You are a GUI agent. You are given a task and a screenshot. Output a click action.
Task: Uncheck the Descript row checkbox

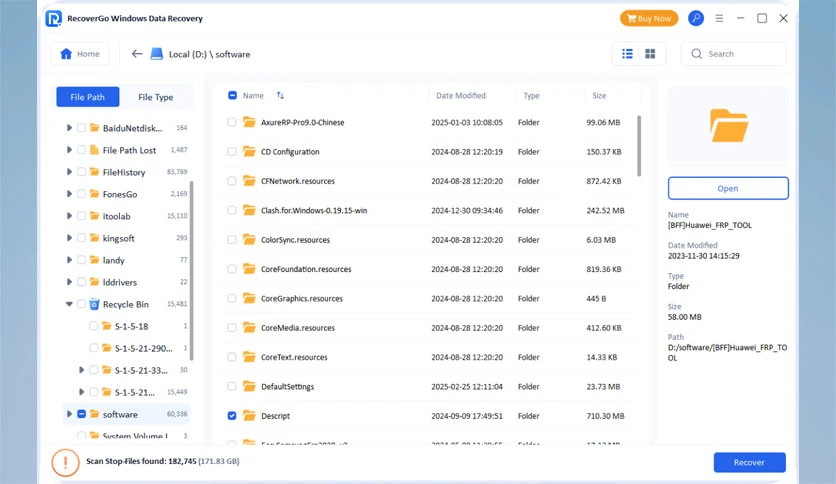[x=232, y=415]
